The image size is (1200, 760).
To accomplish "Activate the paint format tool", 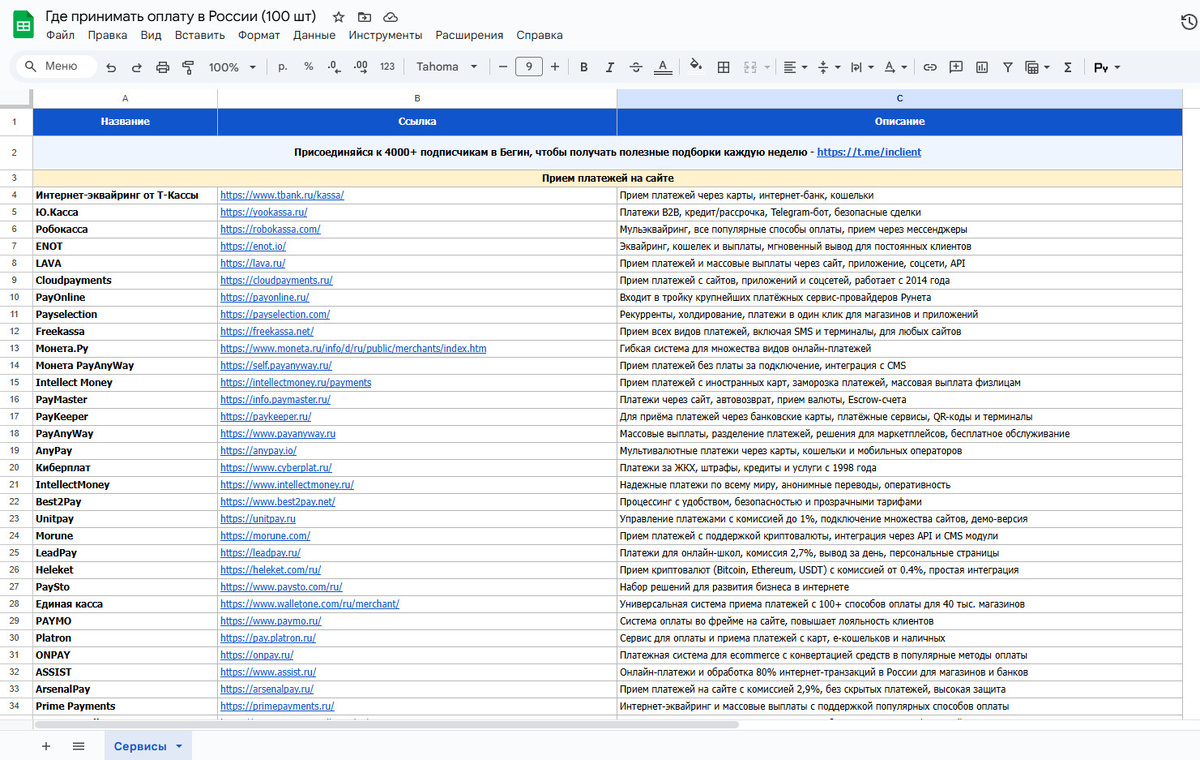I will click(x=187, y=67).
